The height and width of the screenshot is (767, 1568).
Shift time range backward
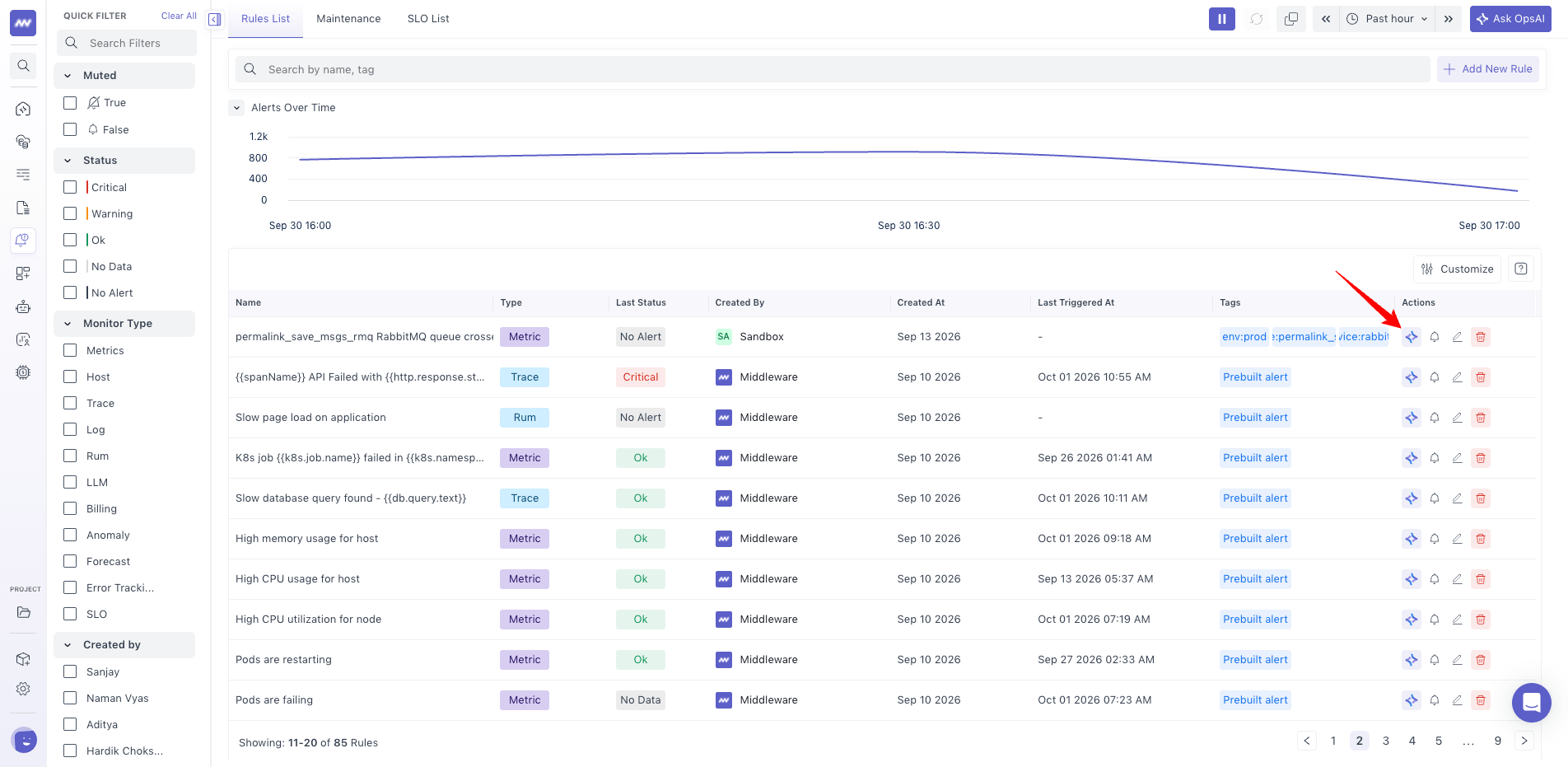[x=1326, y=19]
